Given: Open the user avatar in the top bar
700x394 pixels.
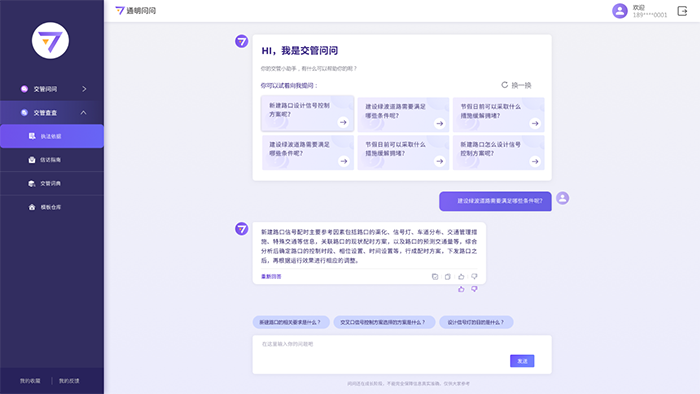Looking at the screenshot, I should click(x=620, y=11).
